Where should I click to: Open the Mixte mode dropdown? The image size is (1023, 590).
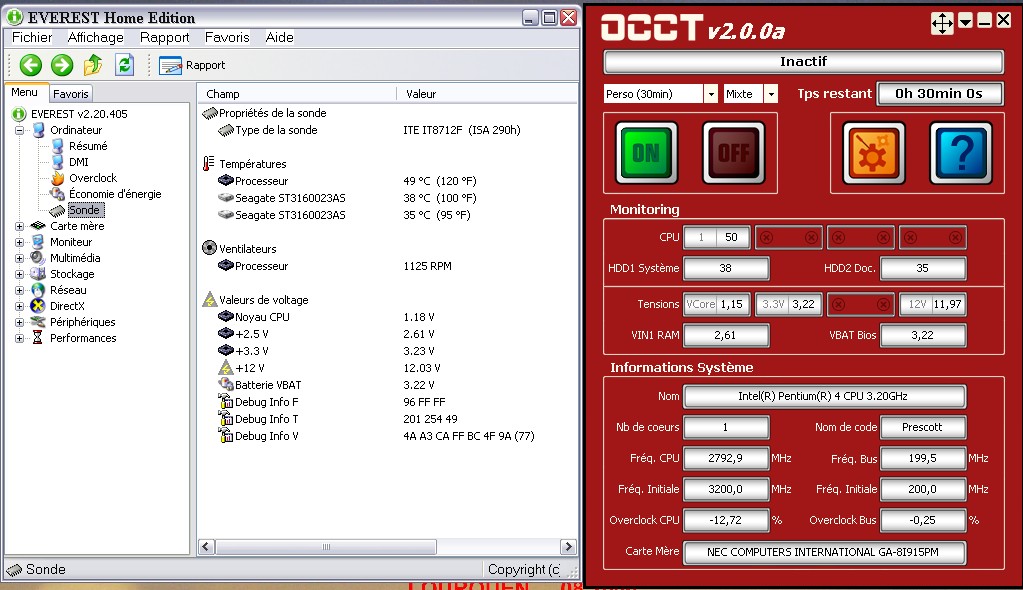(x=771, y=94)
